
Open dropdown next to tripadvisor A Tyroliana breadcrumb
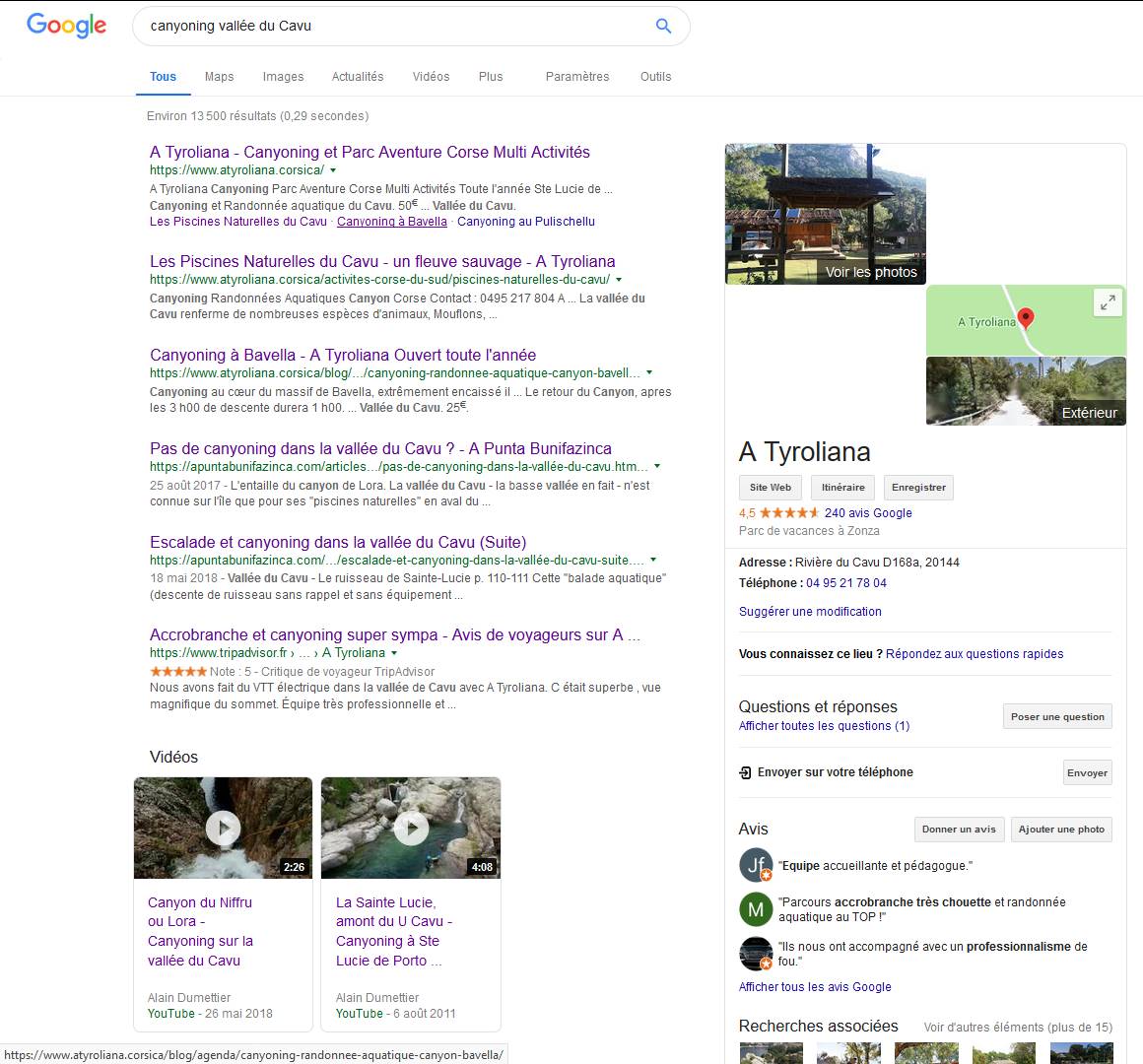(x=394, y=654)
